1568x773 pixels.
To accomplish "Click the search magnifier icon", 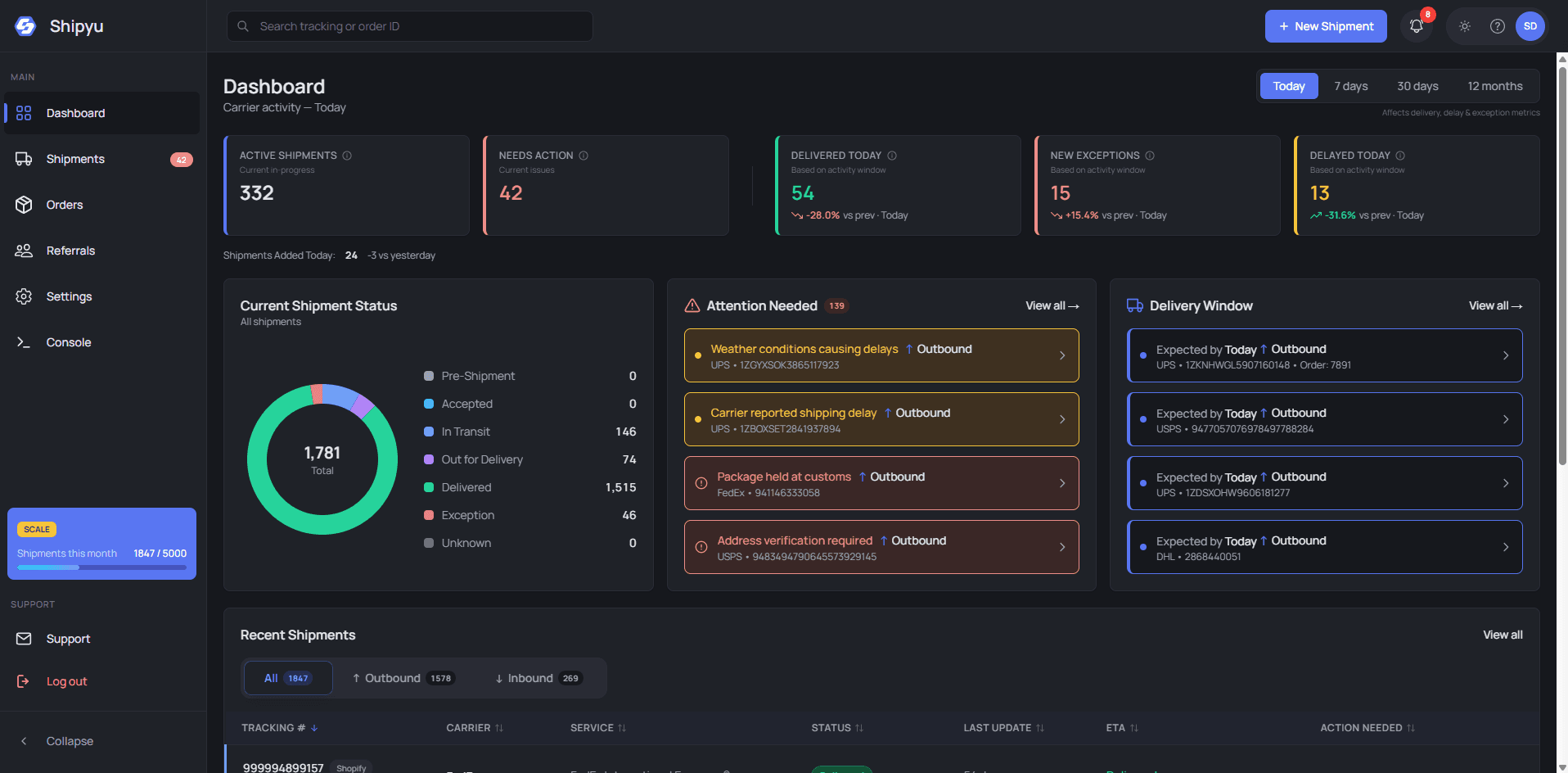I will [243, 26].
